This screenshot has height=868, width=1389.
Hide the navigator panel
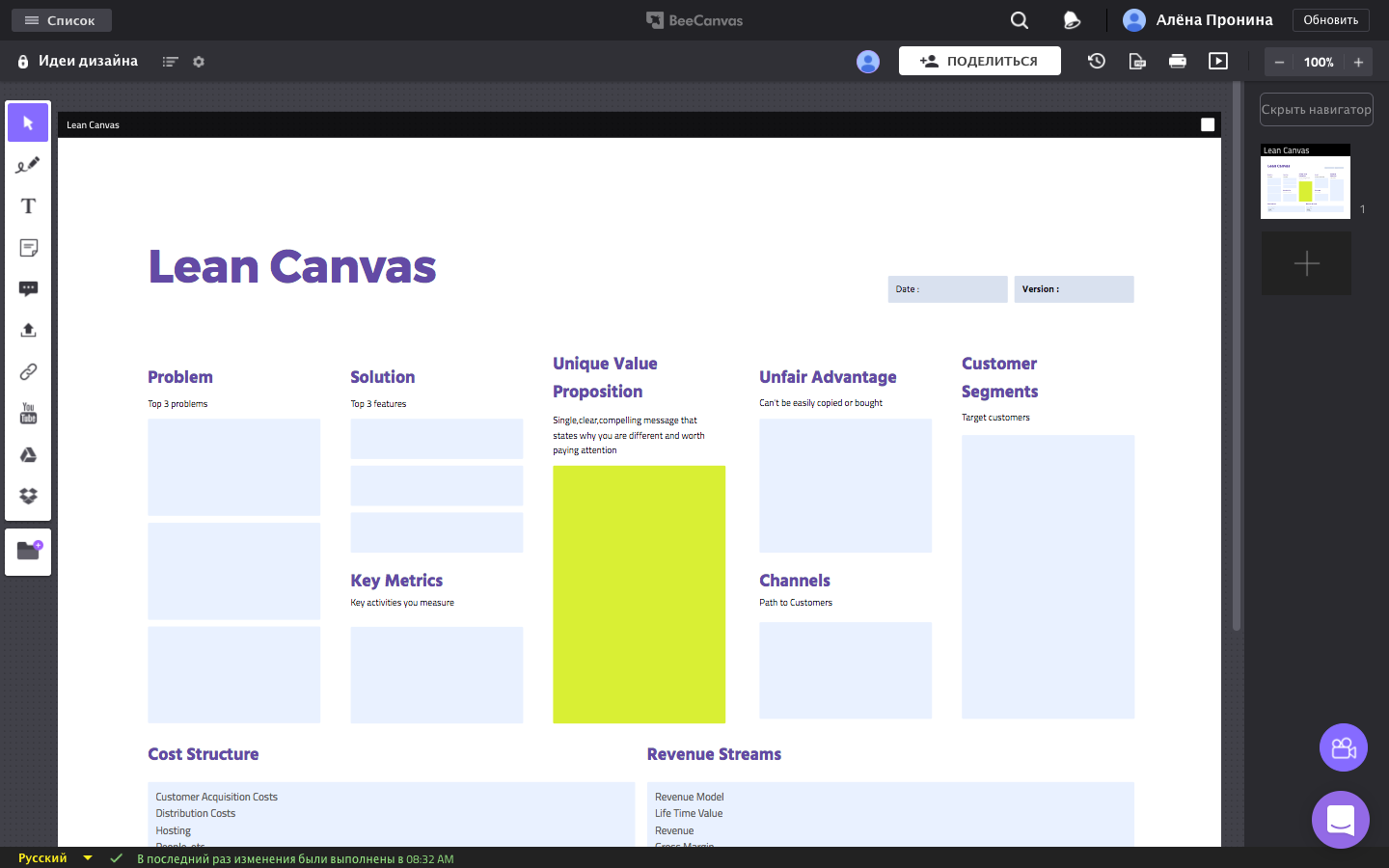[x=1316, y=109]
